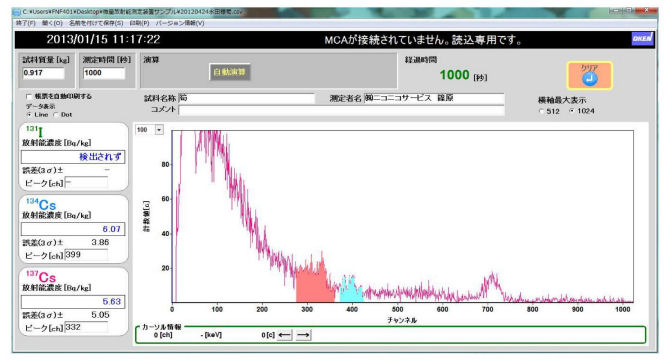
Task: Click the 137Cs error value 5.05
Action: [100, 315]
